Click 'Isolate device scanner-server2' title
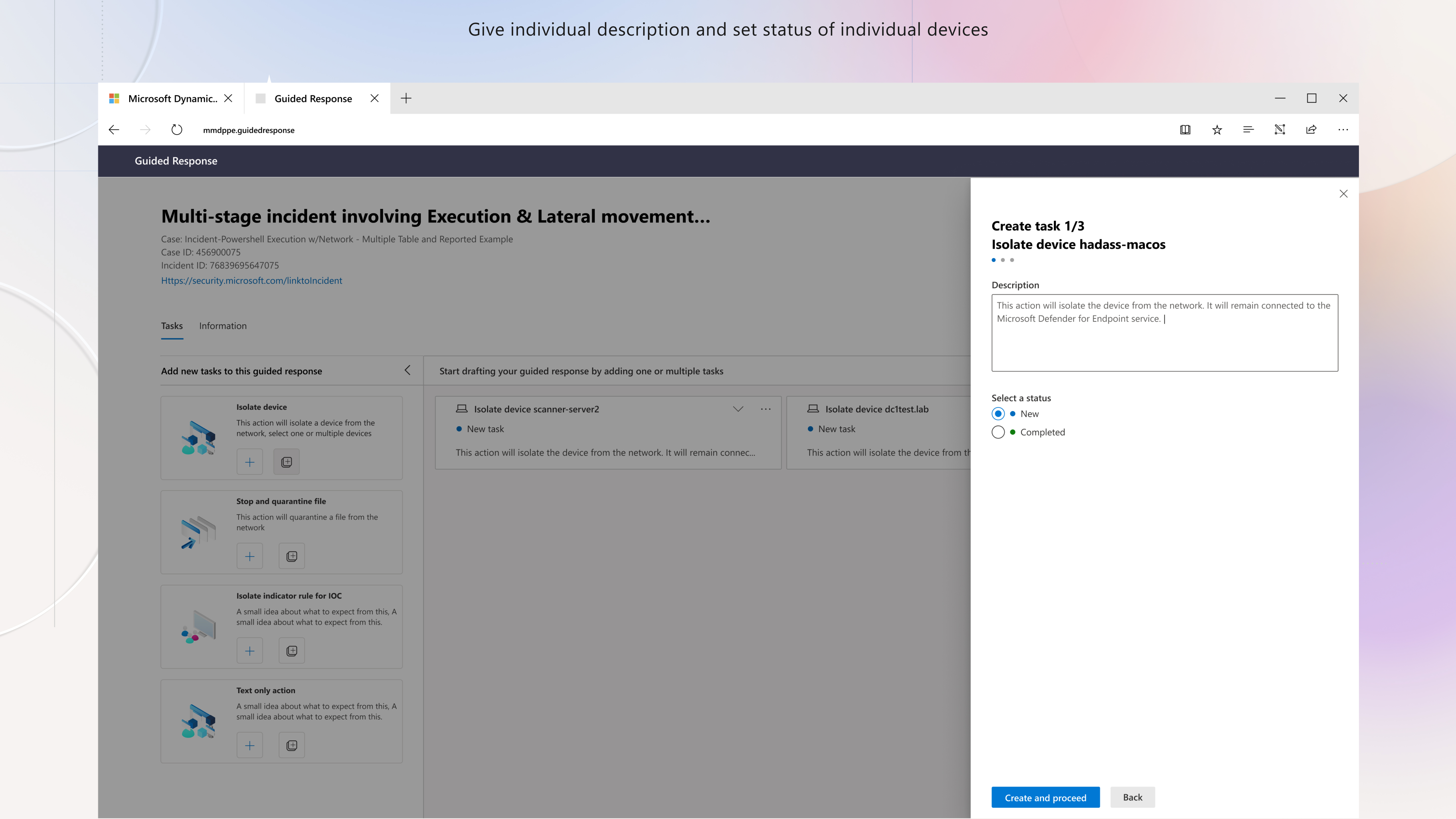 [536, 409]
